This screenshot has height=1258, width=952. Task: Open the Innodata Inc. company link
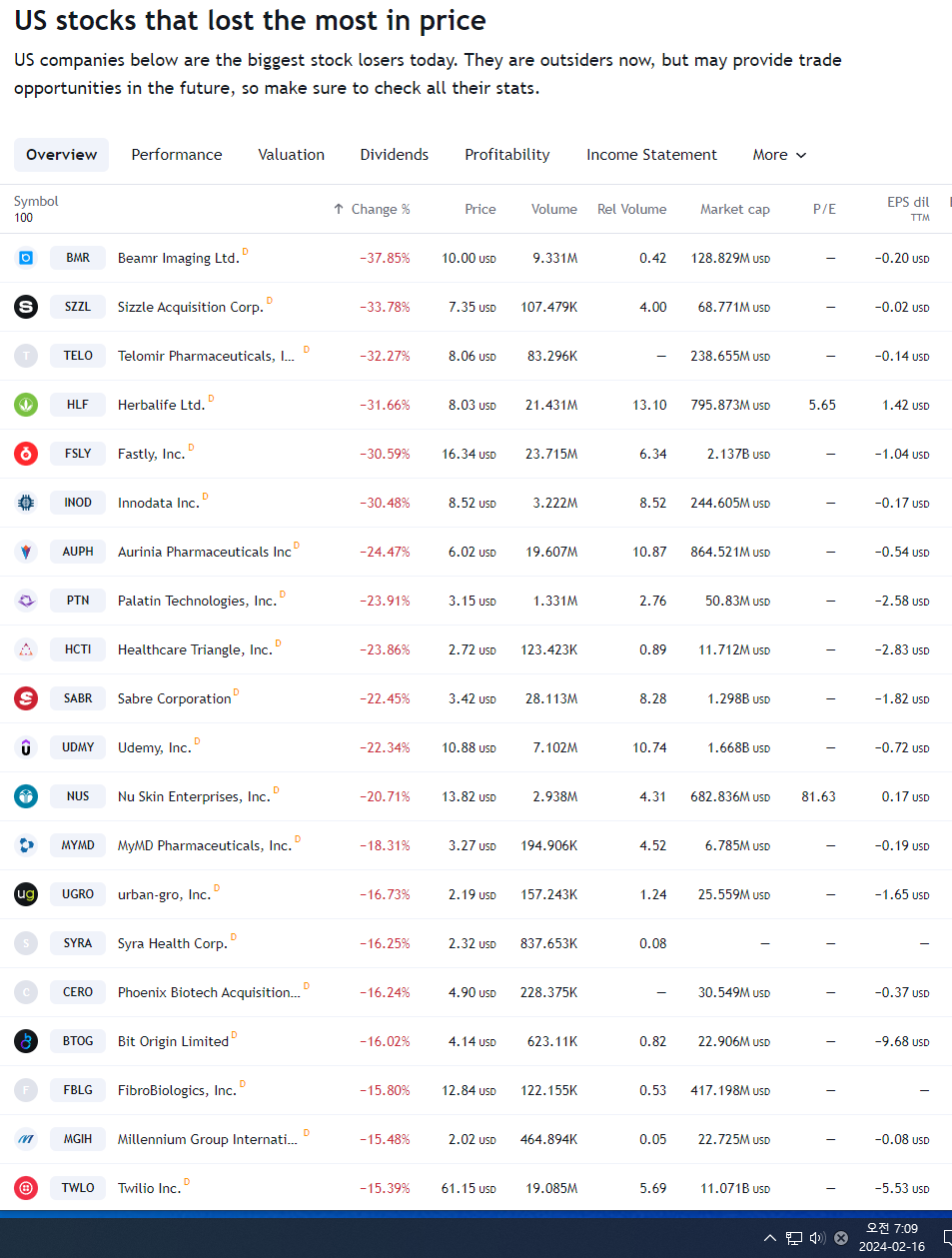click(x=158, y=503)
